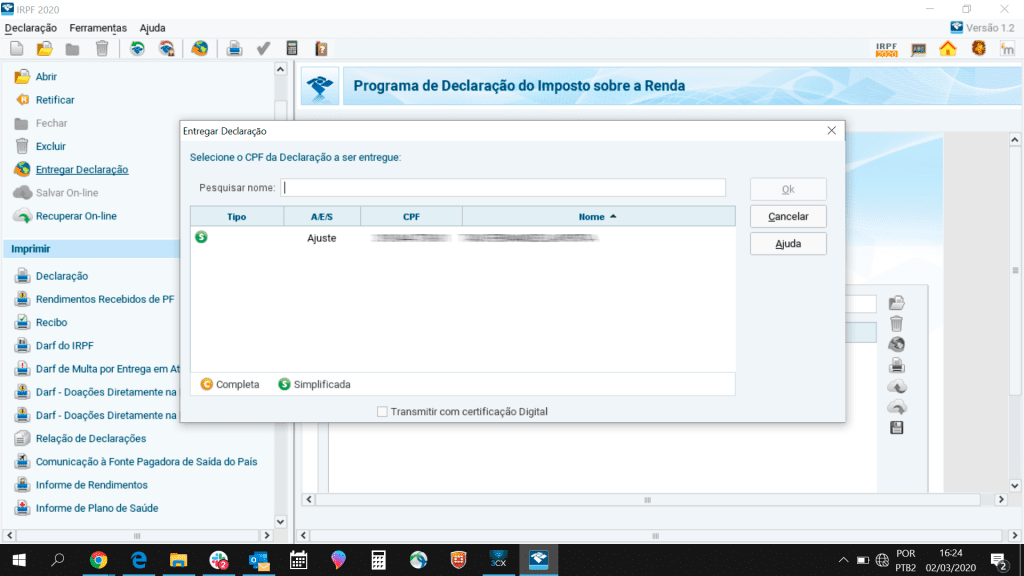This screenshot has width=1024, height=576.
Task: Open Google Chrome from the taskbar
Action: (x=99, y=560)
